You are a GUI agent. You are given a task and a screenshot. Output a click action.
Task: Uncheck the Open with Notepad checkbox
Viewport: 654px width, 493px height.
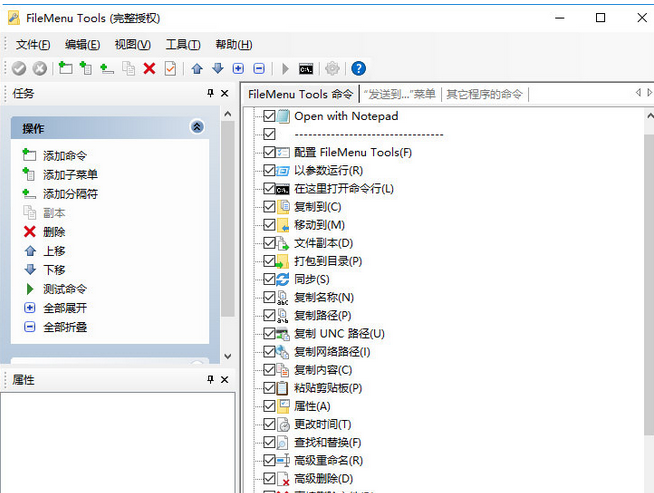coord(269,116)
